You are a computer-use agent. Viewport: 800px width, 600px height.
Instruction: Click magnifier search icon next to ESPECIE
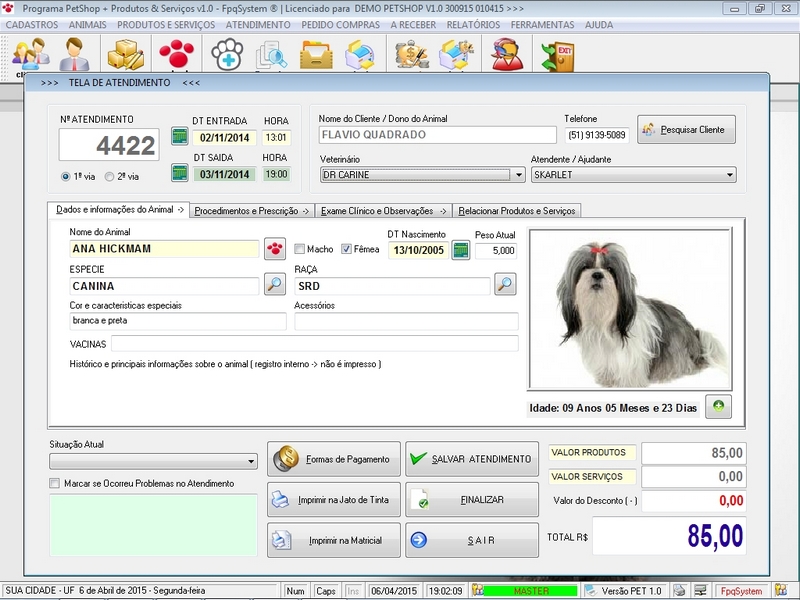(x=275, y=285)
